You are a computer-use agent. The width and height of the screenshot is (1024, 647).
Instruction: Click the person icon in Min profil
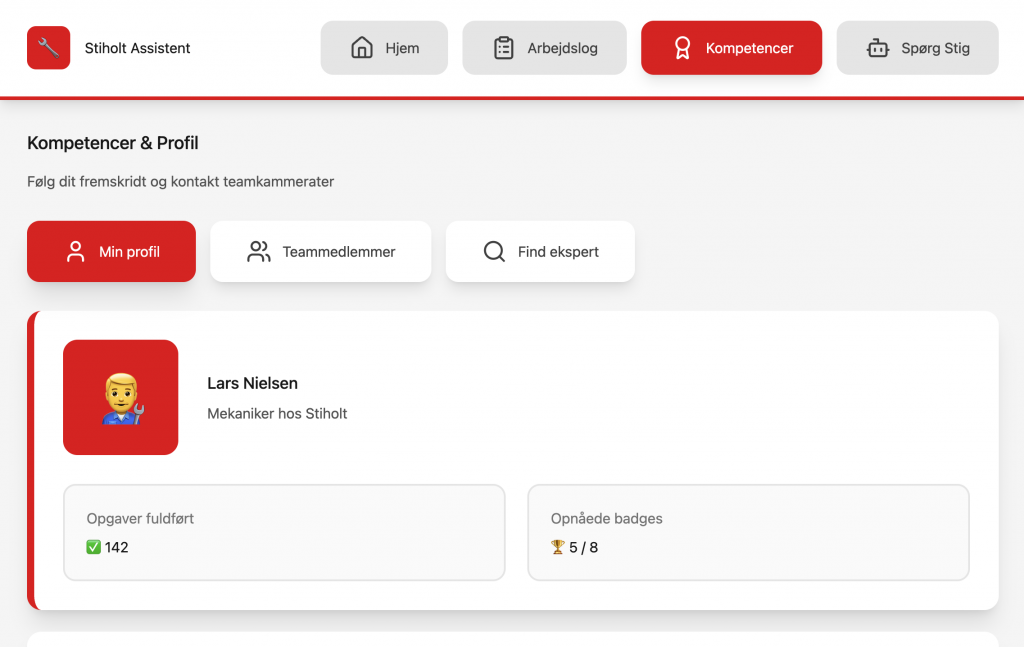pyautogui.click(x=75, y=252)
